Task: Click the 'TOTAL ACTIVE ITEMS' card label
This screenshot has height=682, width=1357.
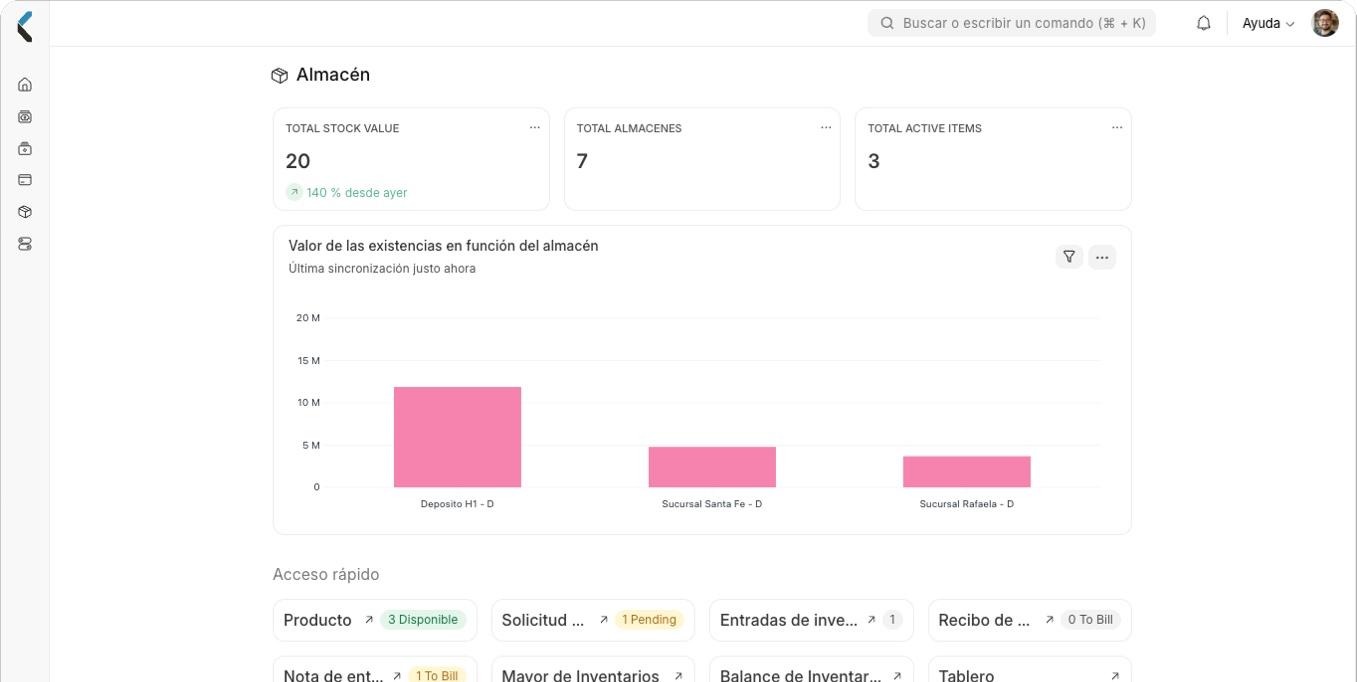Action: tap(925, 128)
